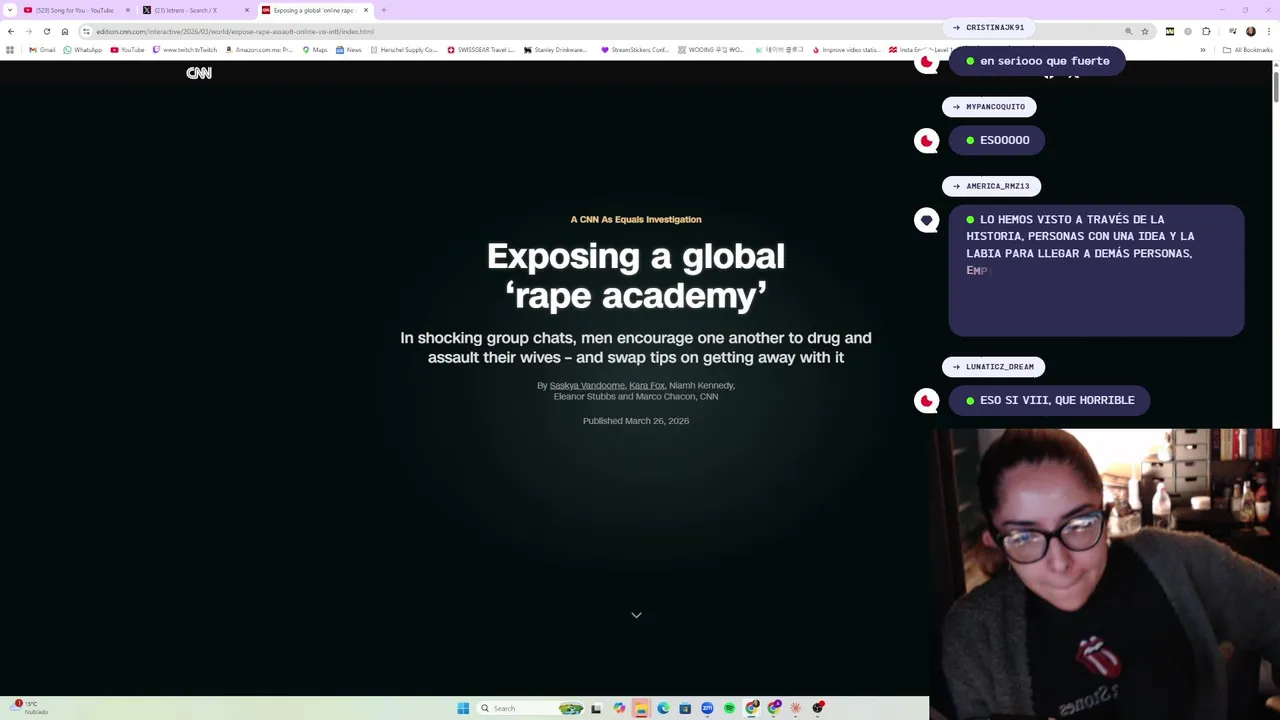
Task: Close the Song for You YouTube tab
Action: [128, 10]
